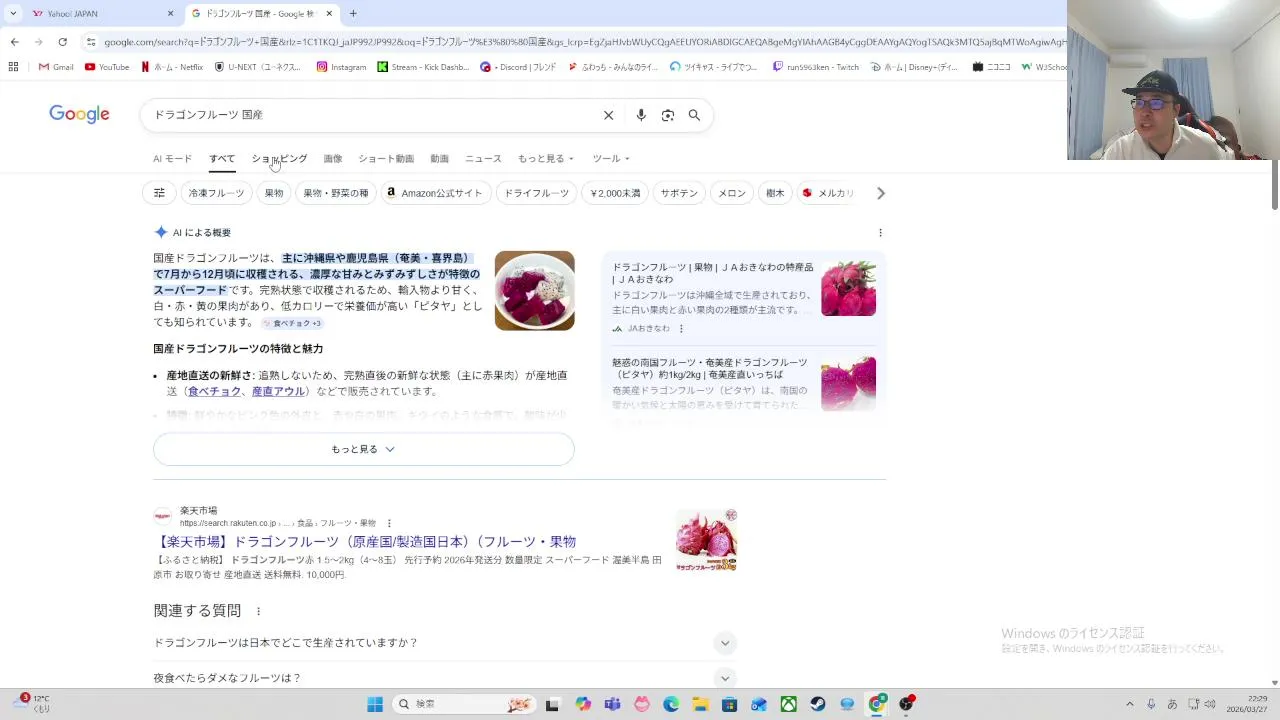The height and width of the screenshot is (720, 1280).
Task: Click the taskbar search box
Action: point(464,704)
